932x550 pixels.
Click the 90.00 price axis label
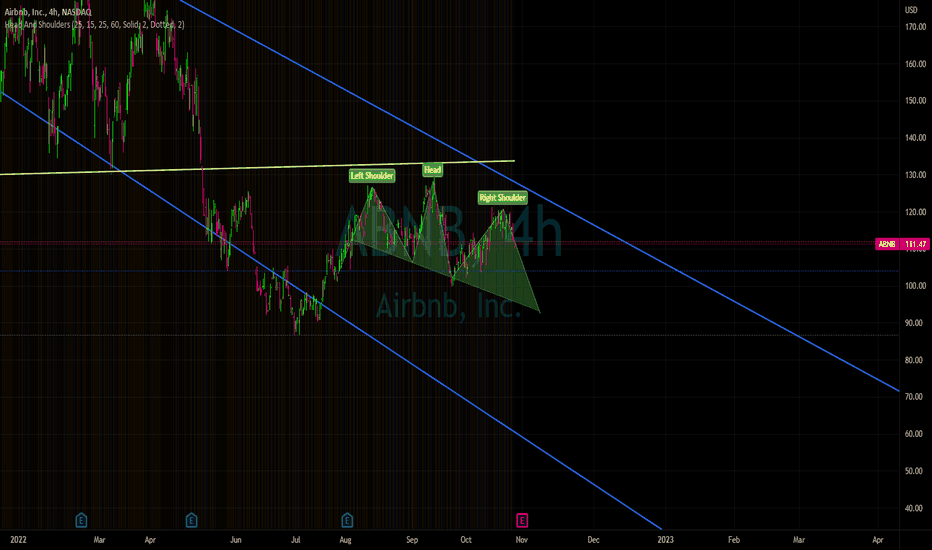coord(914,323)
